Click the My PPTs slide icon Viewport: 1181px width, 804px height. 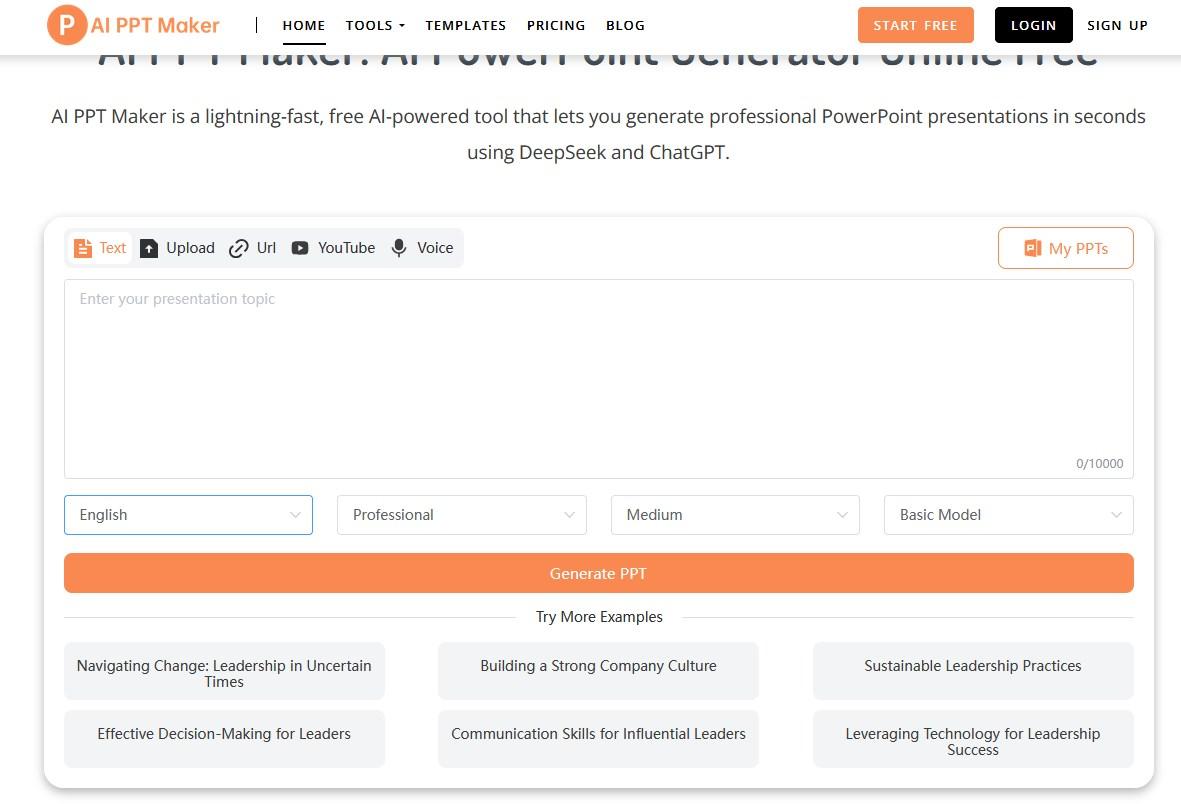point(1032,248)
